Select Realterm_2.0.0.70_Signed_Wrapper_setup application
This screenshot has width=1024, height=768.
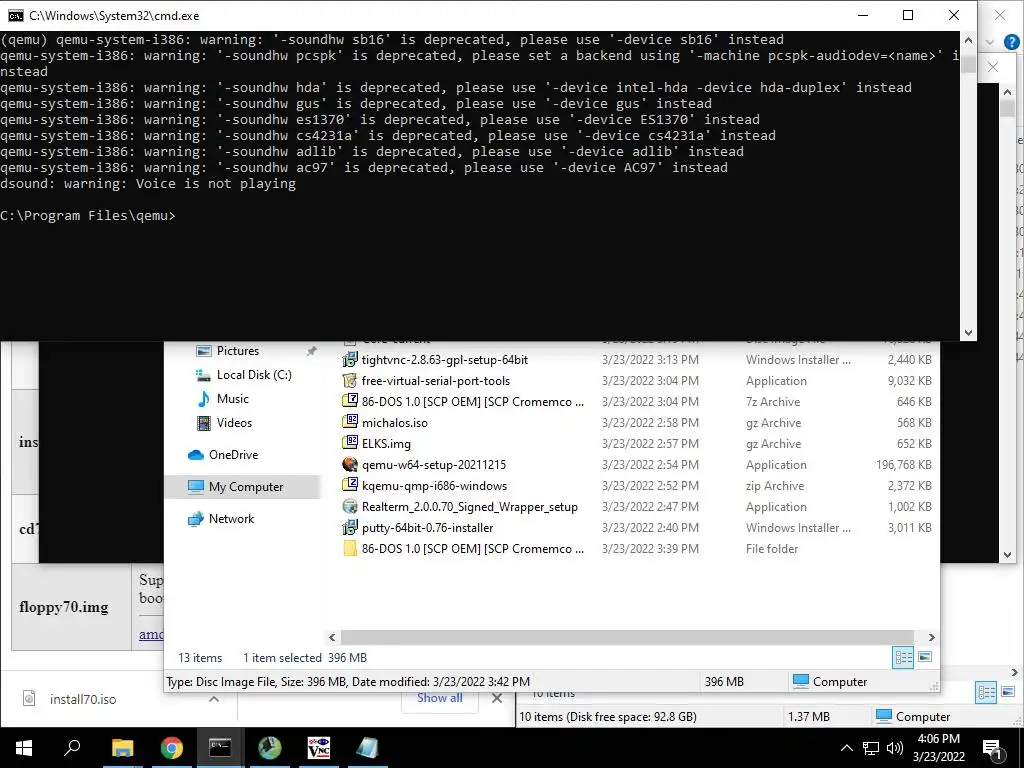(460, 506)
